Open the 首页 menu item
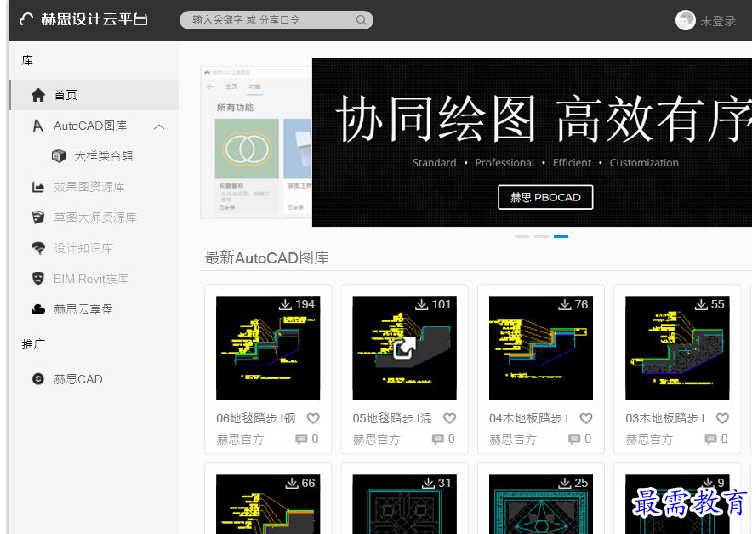The width and height of the screenshot is (756, 534). point(94,95)
